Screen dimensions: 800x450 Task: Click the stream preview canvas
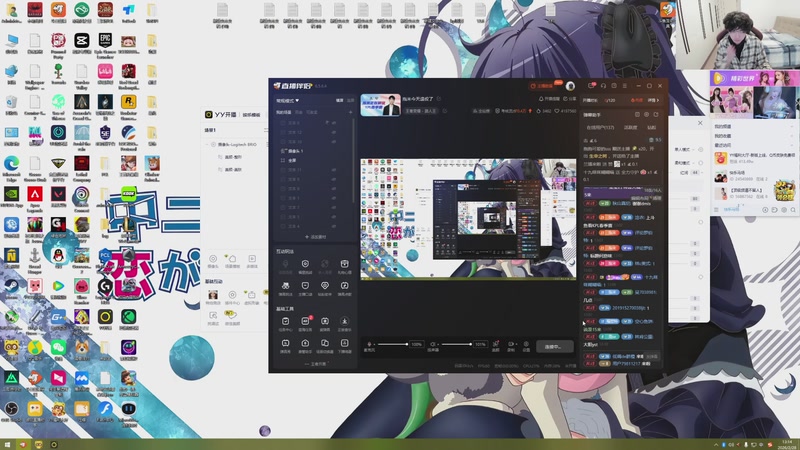pos(468,219)
